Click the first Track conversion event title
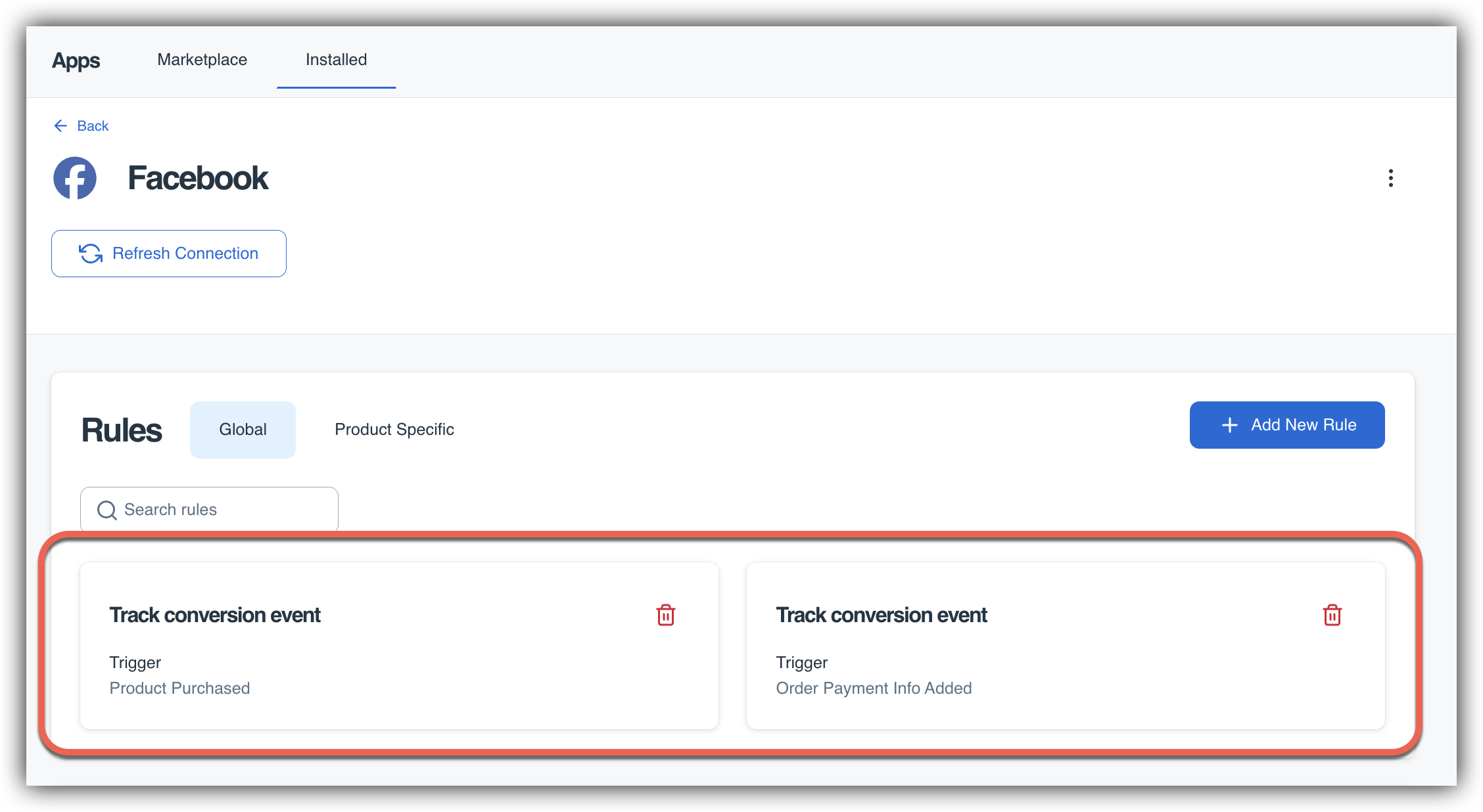The height and width of the screenshot is (812, 1483). pyautogui.click(x=215, y=615)
